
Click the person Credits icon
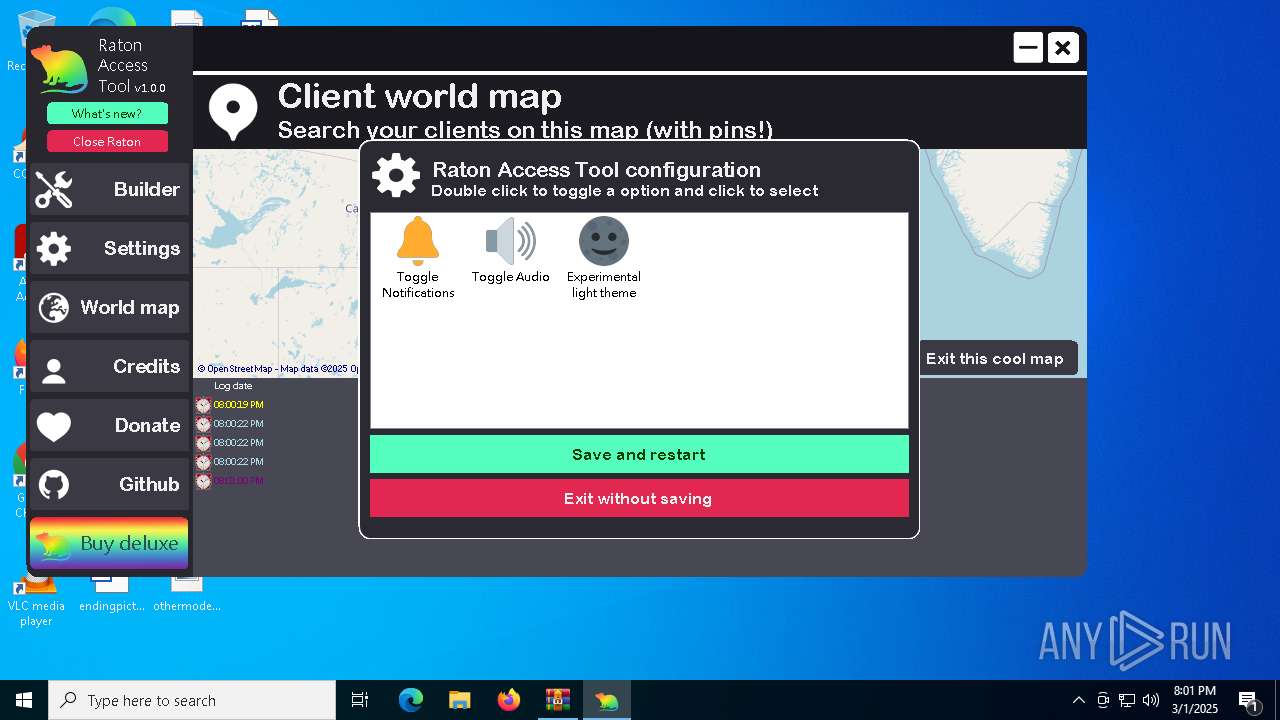54,371
